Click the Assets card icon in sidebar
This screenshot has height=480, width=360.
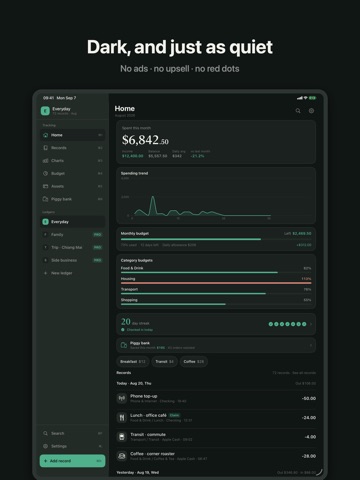click(46, 186)
